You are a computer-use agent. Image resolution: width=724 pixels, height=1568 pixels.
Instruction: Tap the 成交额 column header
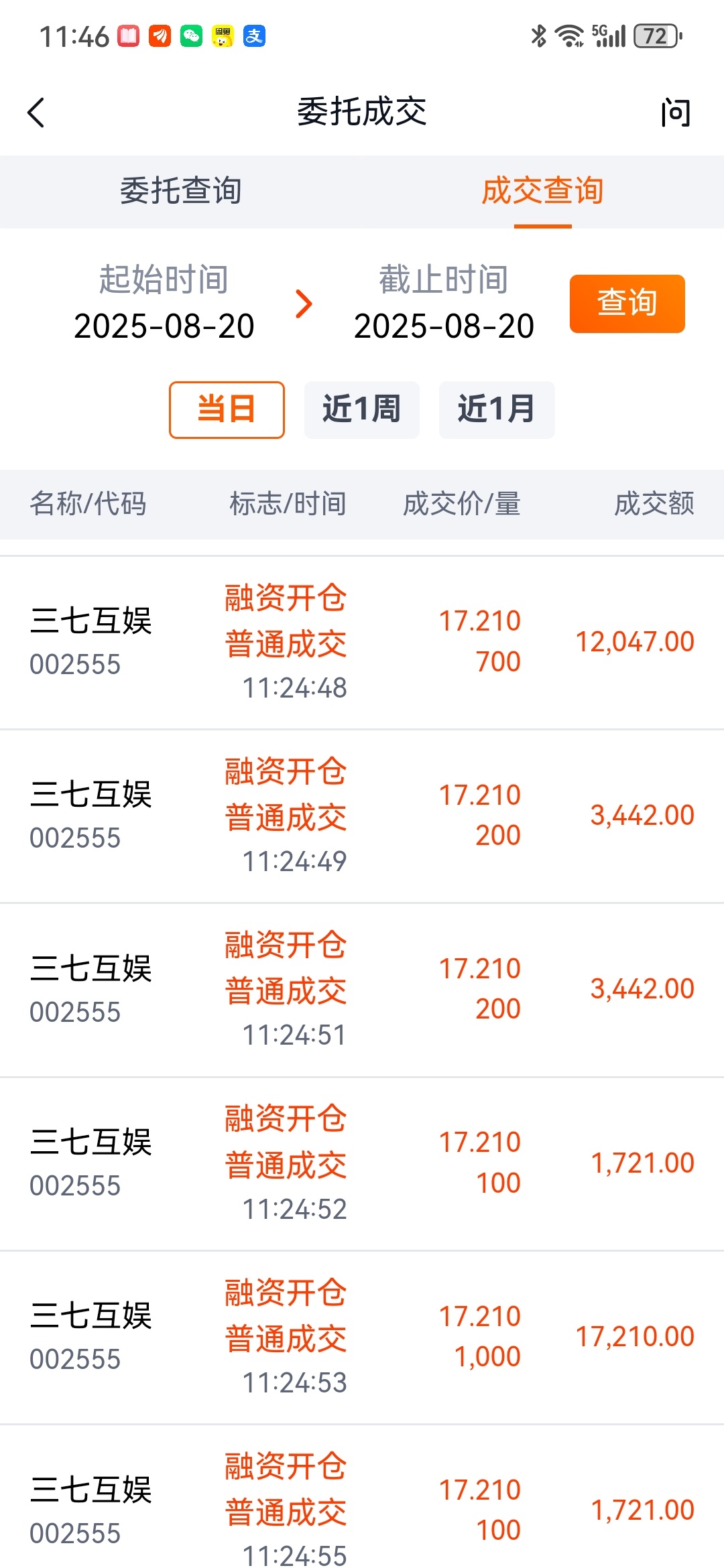(654, 504)
